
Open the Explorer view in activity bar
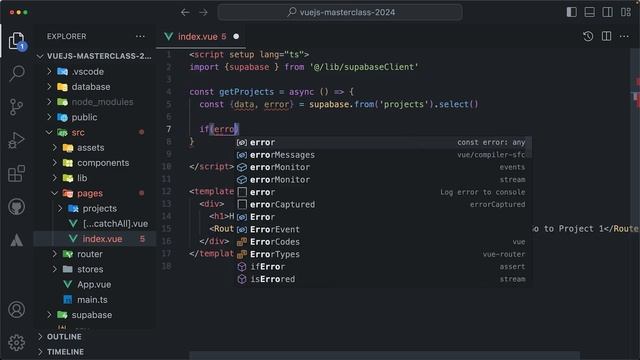pyautogui.click(x=17, y=41)
